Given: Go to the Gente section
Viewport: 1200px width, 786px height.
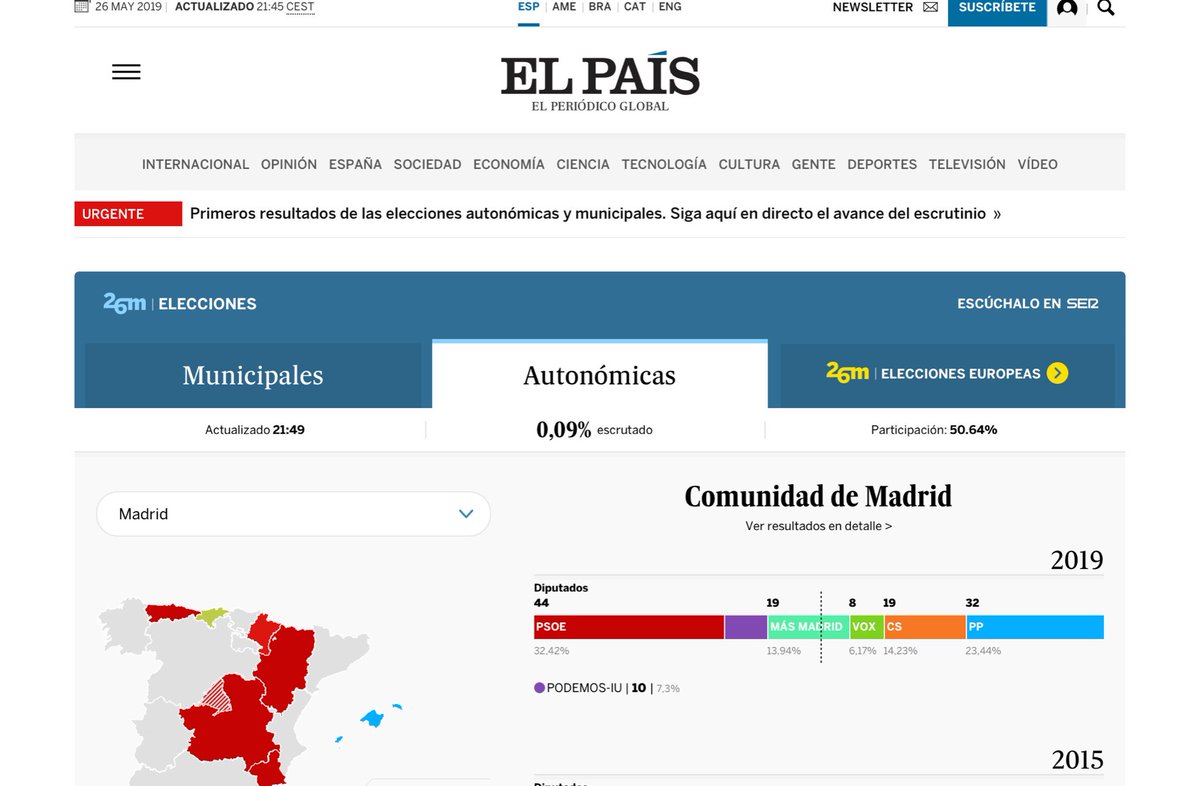Looking at the screenshot, I should [x=814, y=164].
